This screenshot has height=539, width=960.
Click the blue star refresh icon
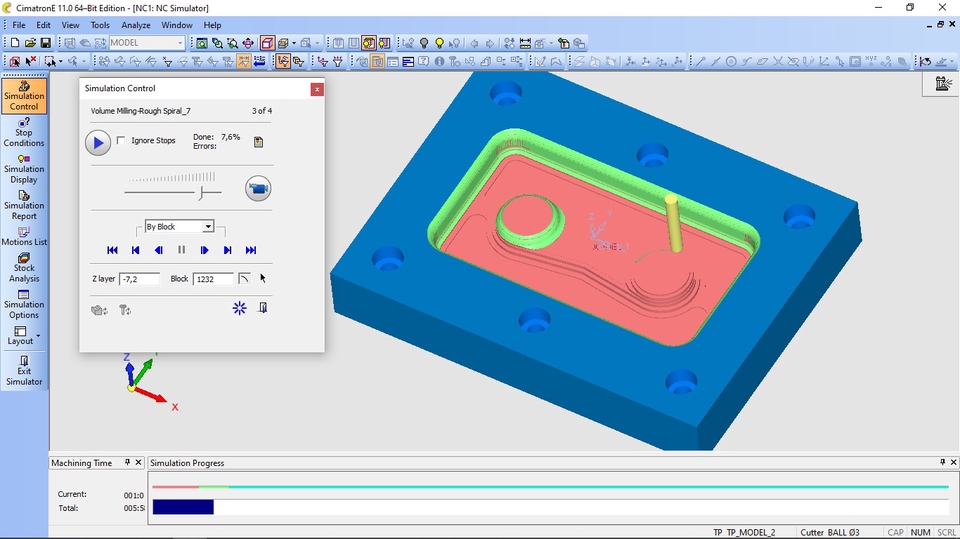coord(239,307)
